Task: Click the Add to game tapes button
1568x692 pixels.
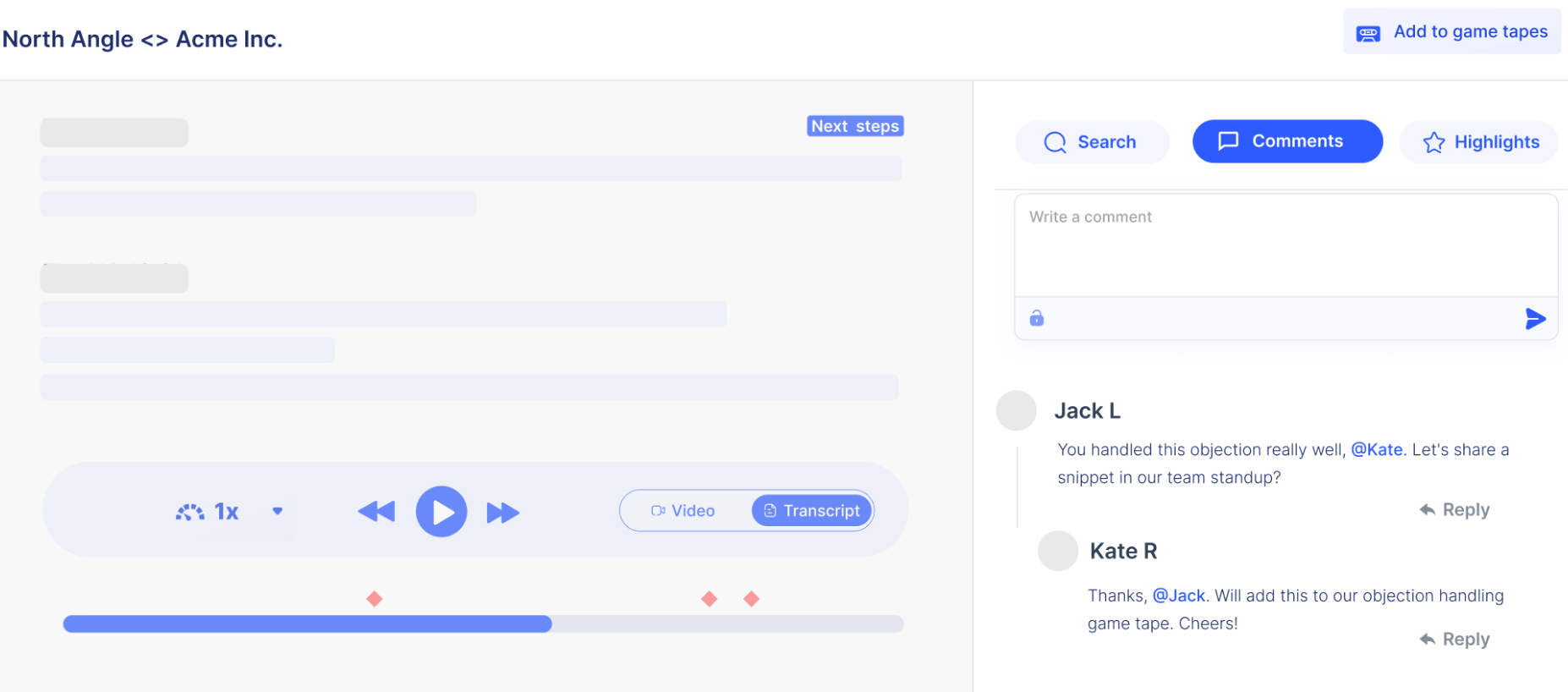Action: [1452, 32]
